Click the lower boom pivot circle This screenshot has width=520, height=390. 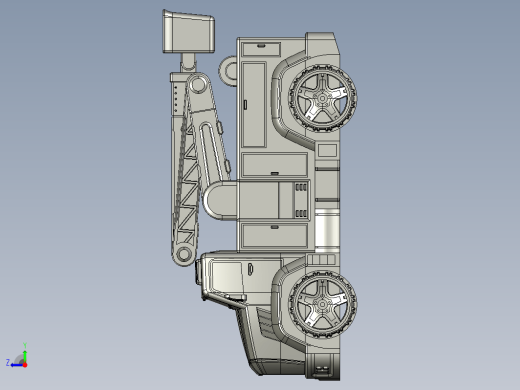183,254
